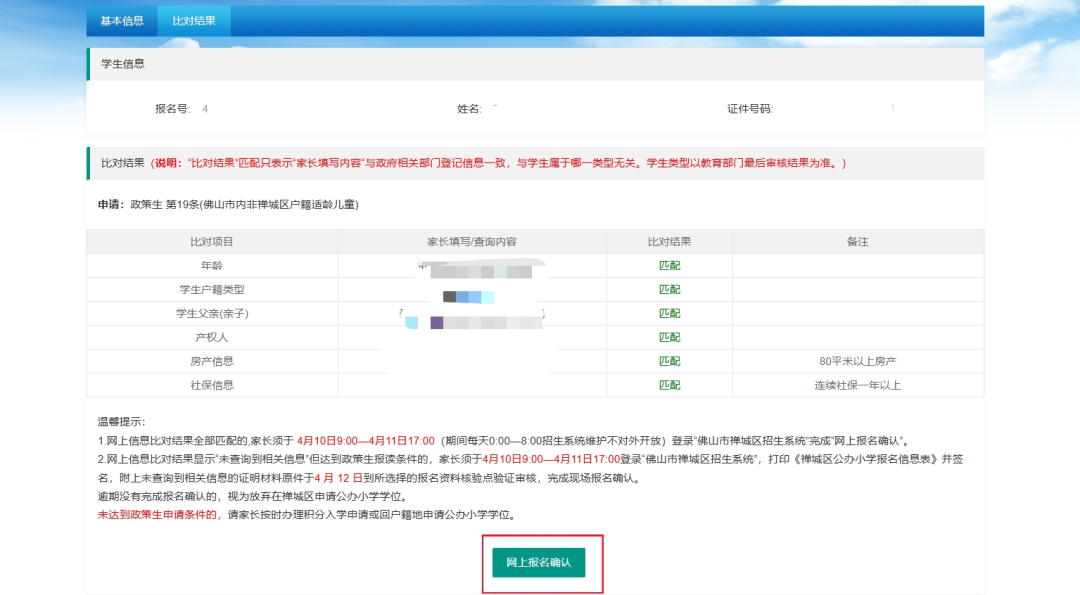
Task: Click the 备注 column header
Action: [x=858, y=242]
